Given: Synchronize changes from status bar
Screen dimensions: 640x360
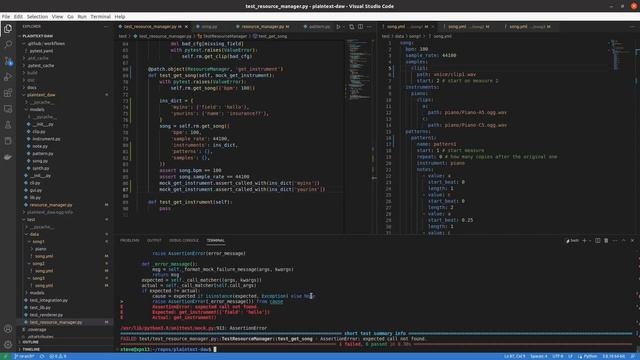Looking at the screenshot, I should (x=42, y=356).
